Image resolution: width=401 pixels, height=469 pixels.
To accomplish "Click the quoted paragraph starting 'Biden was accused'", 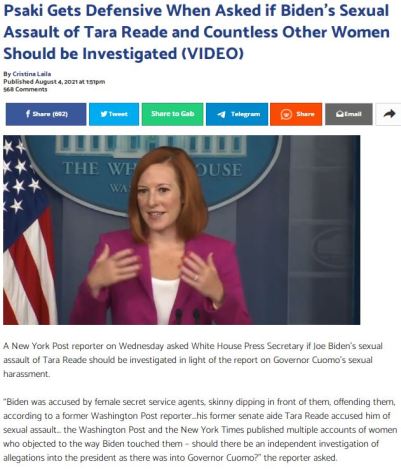I will (200, 430).
